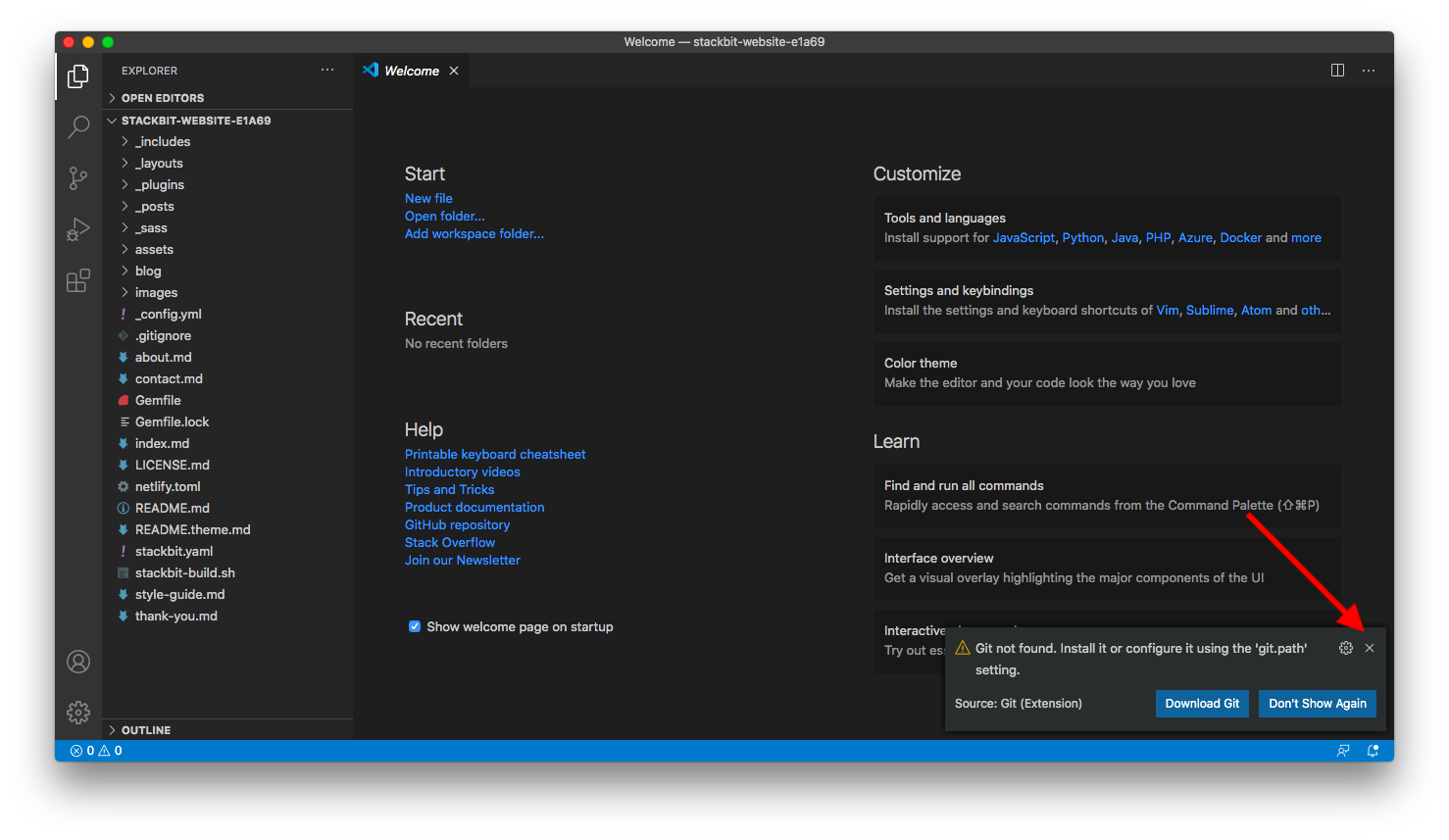Open editor more actions ellipsis
The image size is (1449, 840).
click(1369, 71)
